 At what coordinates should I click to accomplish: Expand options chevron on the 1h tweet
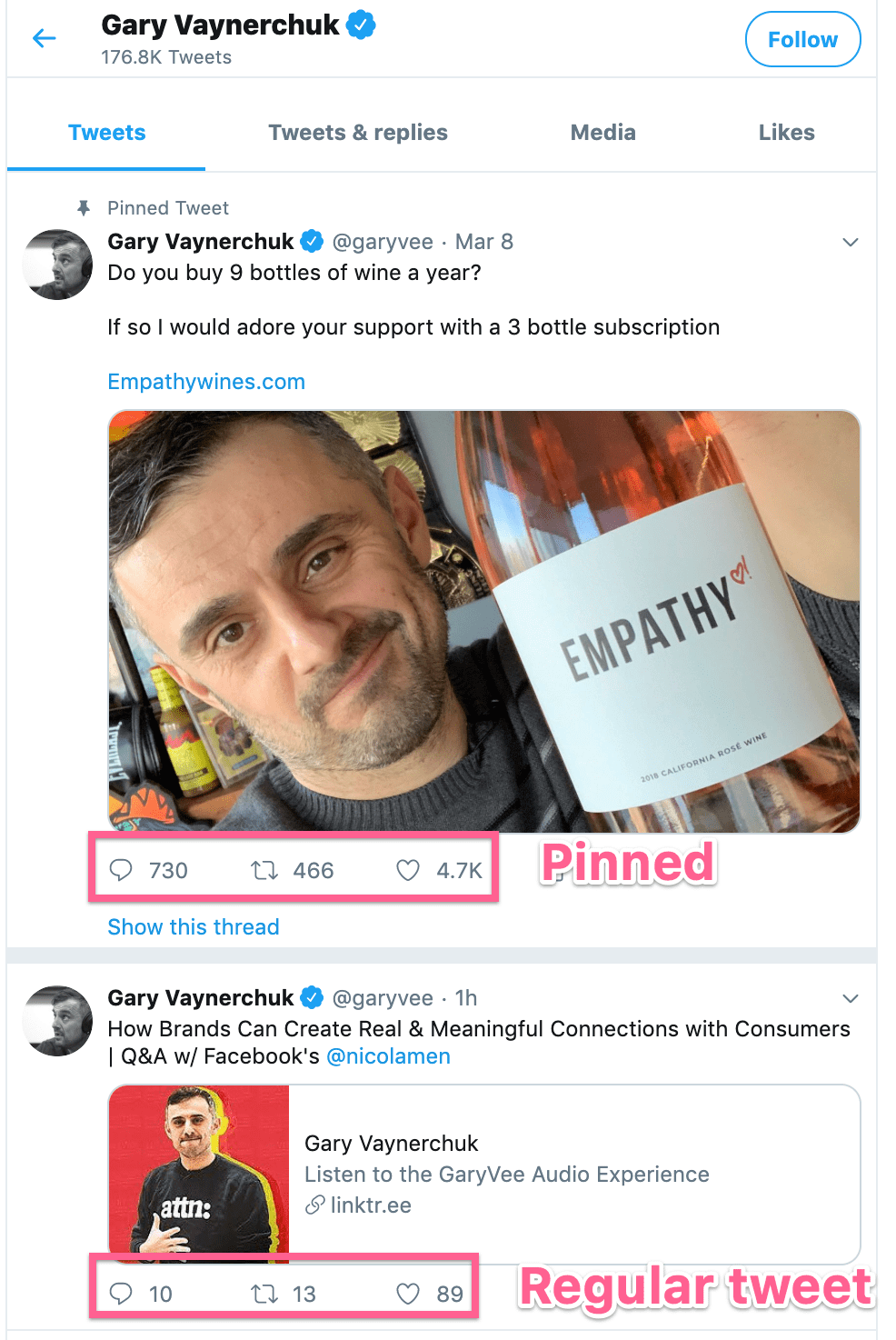(851, 998)
